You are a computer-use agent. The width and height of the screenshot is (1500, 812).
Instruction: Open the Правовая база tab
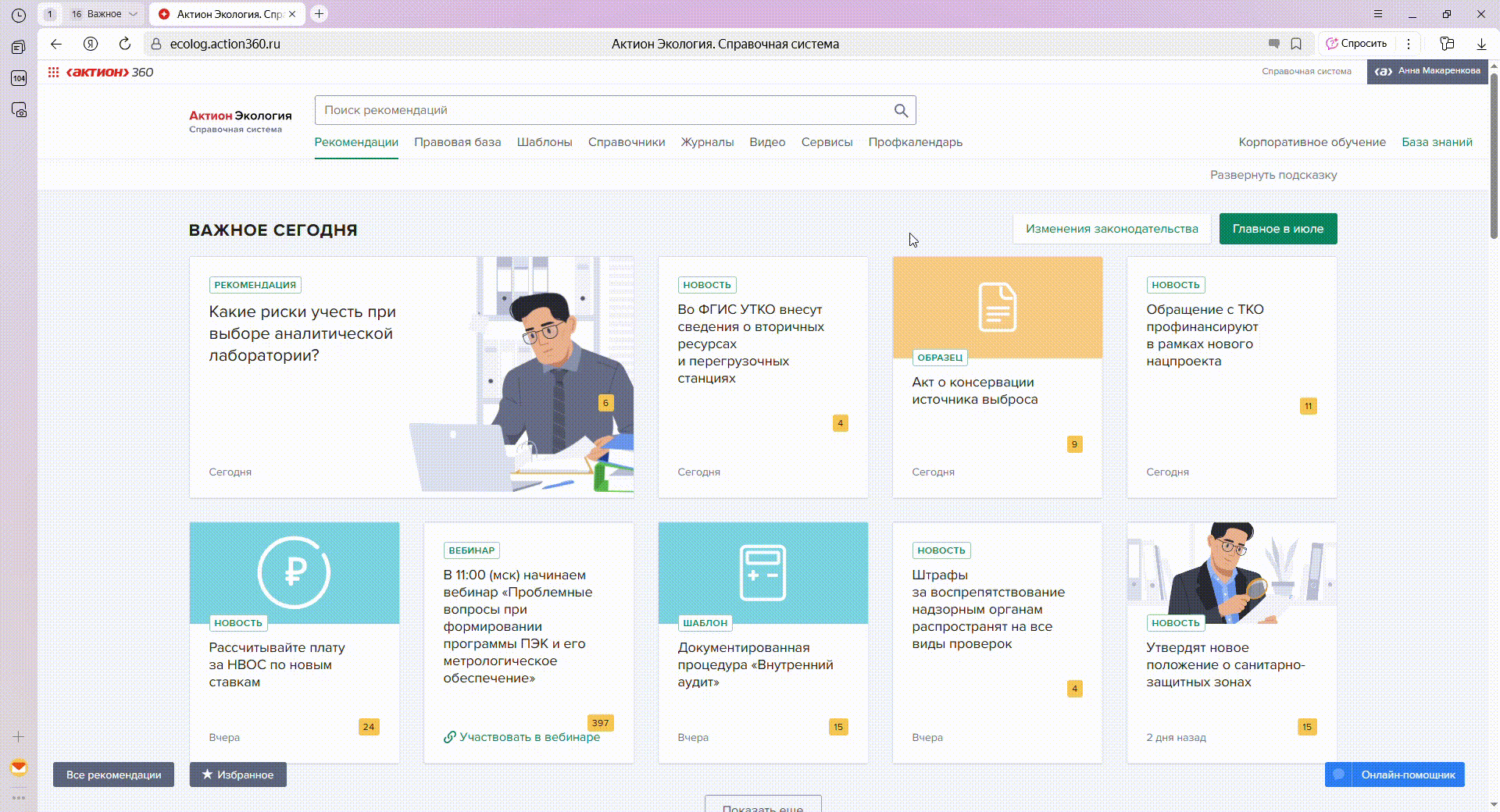[x=457, y=142]
